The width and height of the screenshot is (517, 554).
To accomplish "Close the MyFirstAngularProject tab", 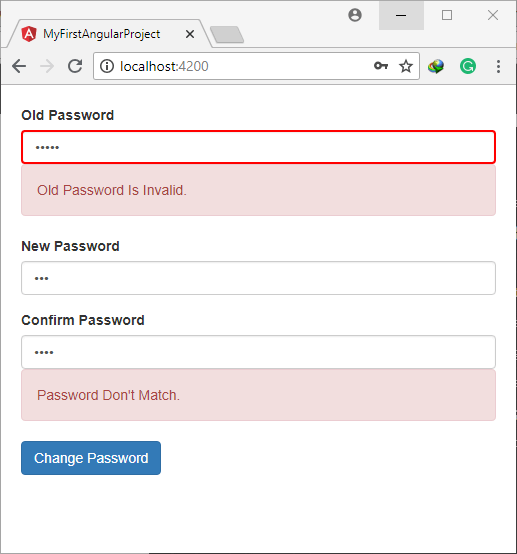I will tap(190, 34).
